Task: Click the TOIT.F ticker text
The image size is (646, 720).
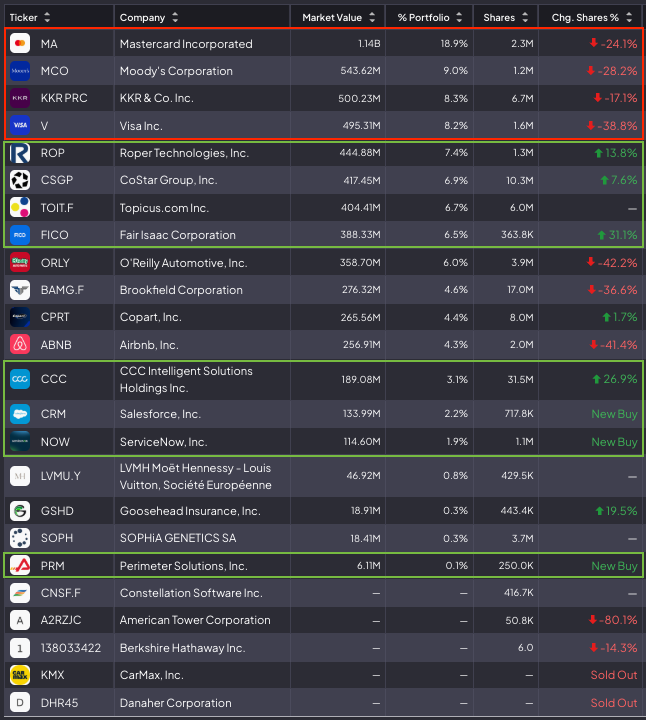Action: click(57, 208)
